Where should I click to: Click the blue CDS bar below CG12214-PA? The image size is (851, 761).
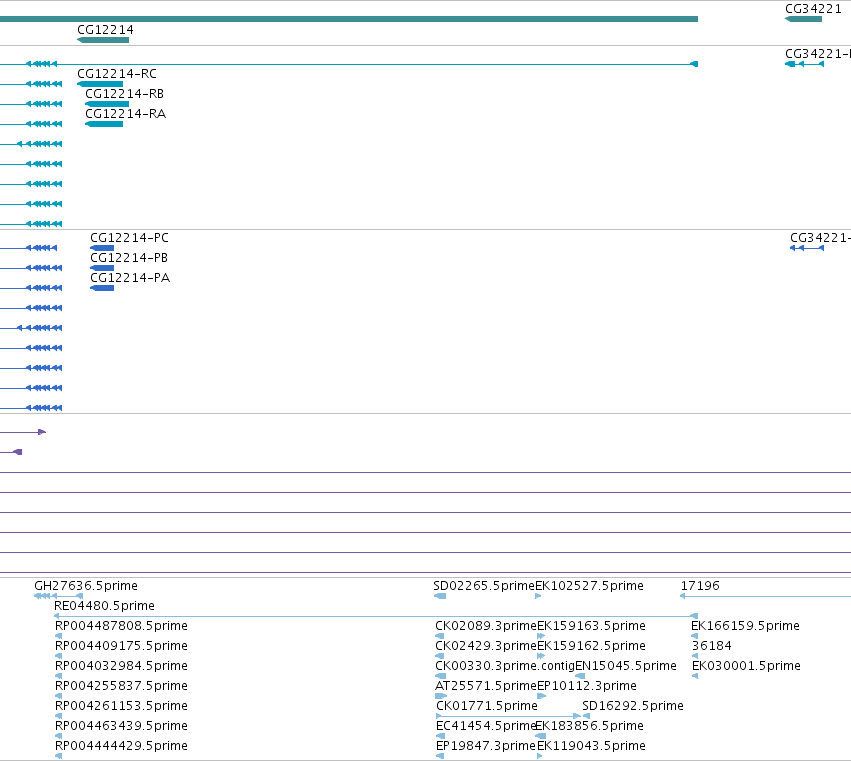(102, 288)
